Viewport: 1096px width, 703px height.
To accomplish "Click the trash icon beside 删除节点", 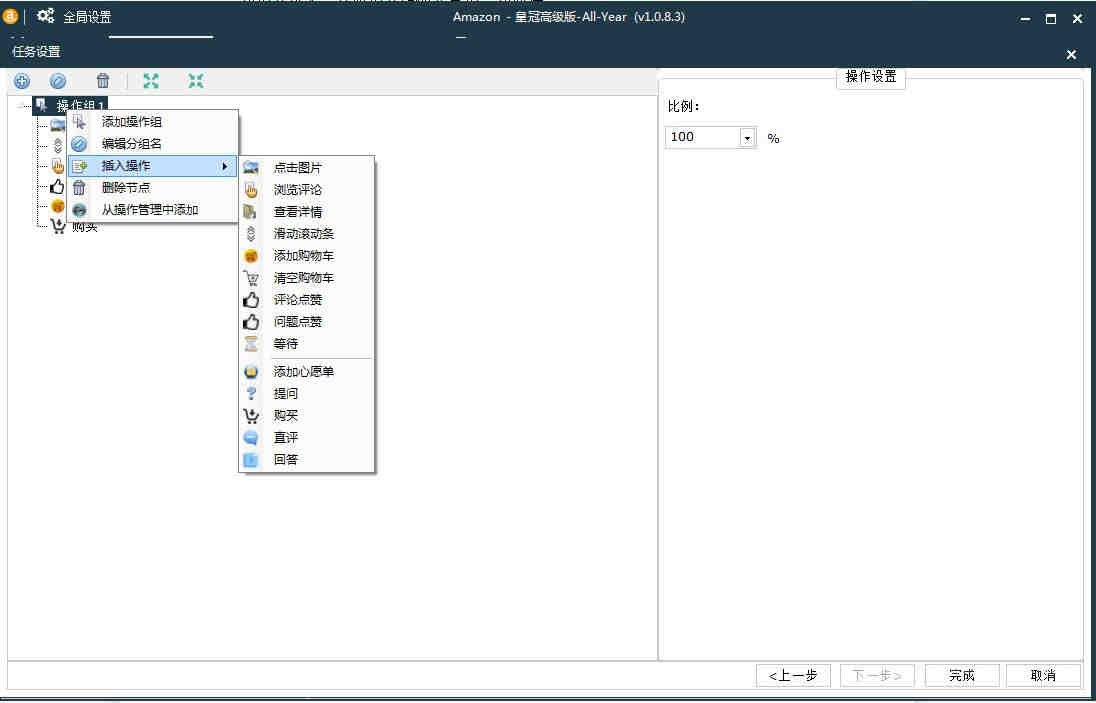I will 79,188.
